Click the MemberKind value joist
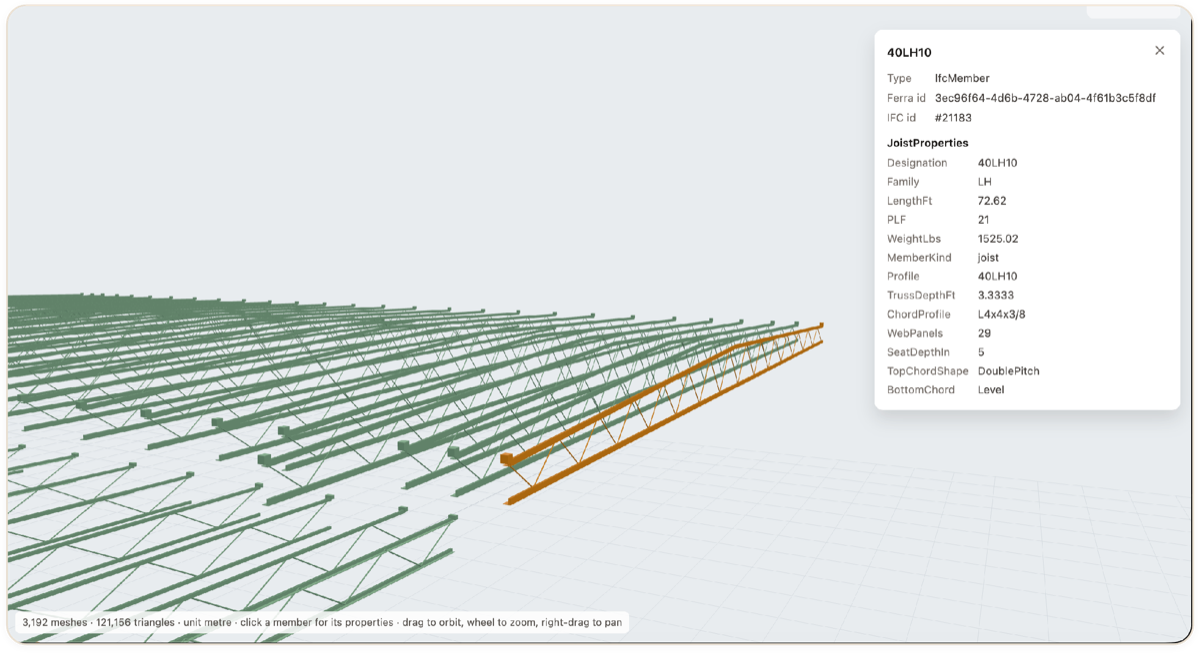Screen dimensions: 1200x653 [988, 258]
